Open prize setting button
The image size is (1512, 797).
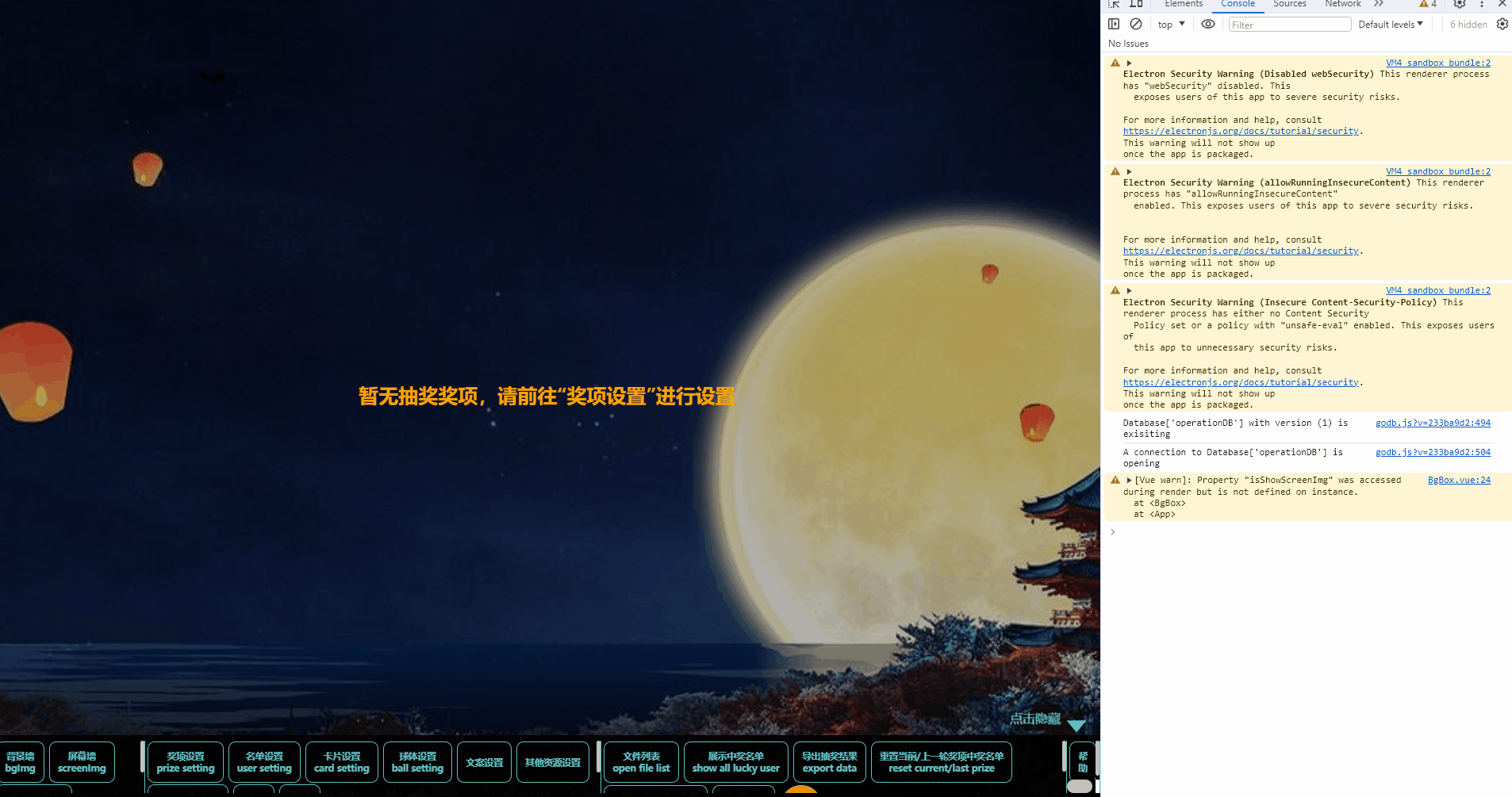pos(186,762)
